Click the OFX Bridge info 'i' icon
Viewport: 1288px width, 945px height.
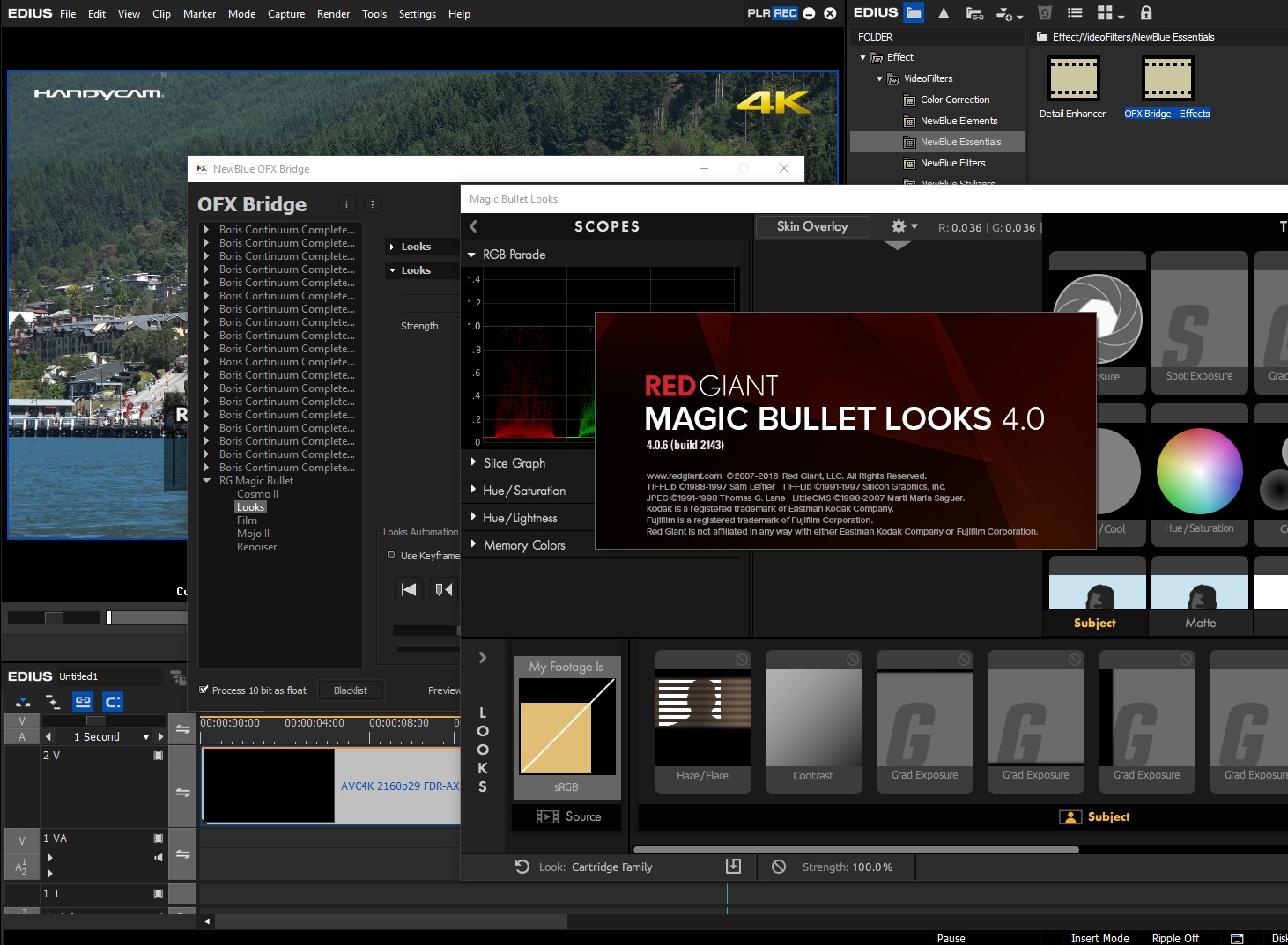tap(347, 204)
